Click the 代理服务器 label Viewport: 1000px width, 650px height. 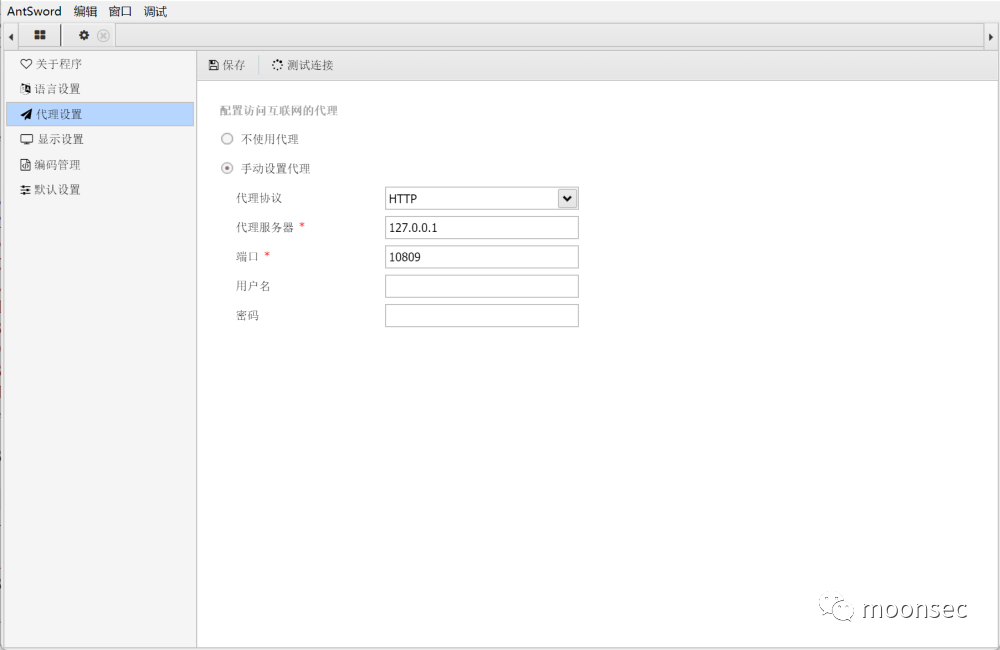click(265, 227)
